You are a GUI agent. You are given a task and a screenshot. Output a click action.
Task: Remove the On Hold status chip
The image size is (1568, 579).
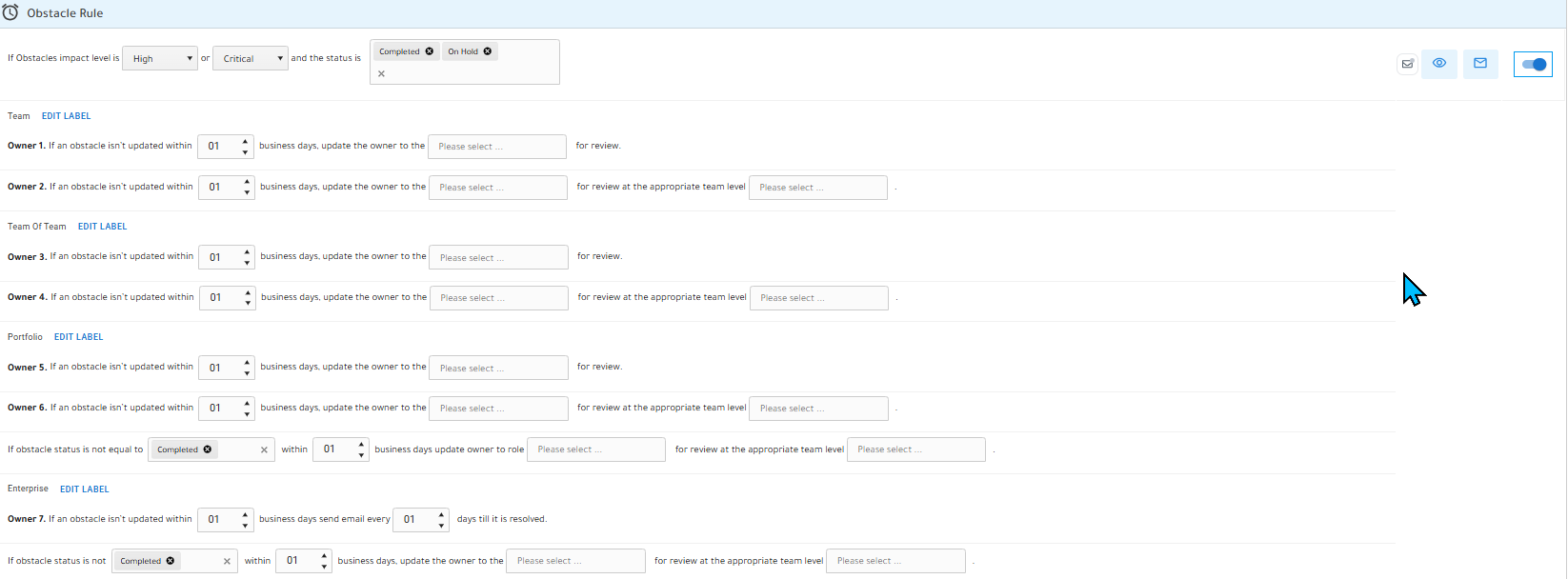pos(488,51)
